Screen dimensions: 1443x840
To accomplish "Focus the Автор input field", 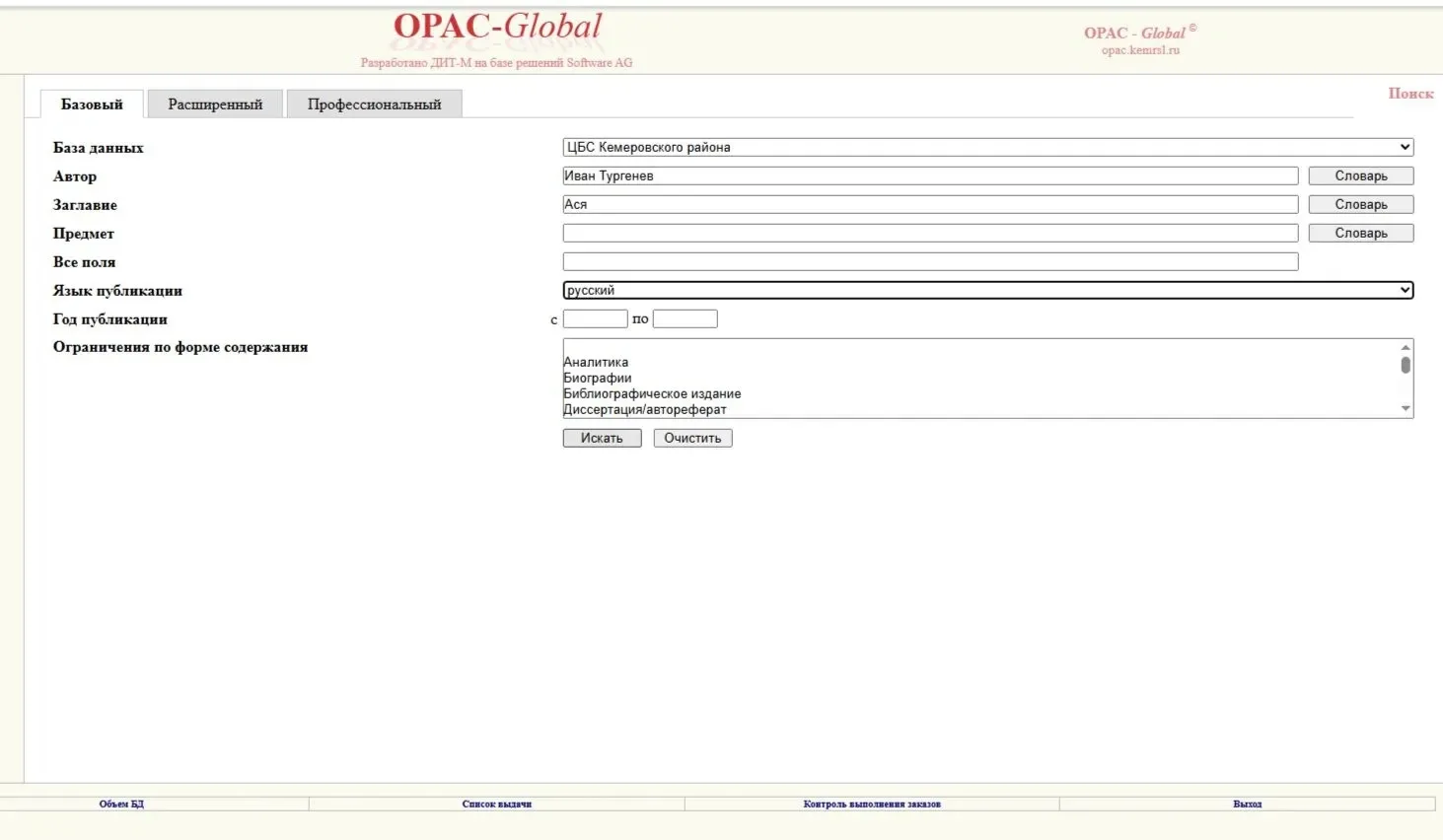I will [930, 175].
